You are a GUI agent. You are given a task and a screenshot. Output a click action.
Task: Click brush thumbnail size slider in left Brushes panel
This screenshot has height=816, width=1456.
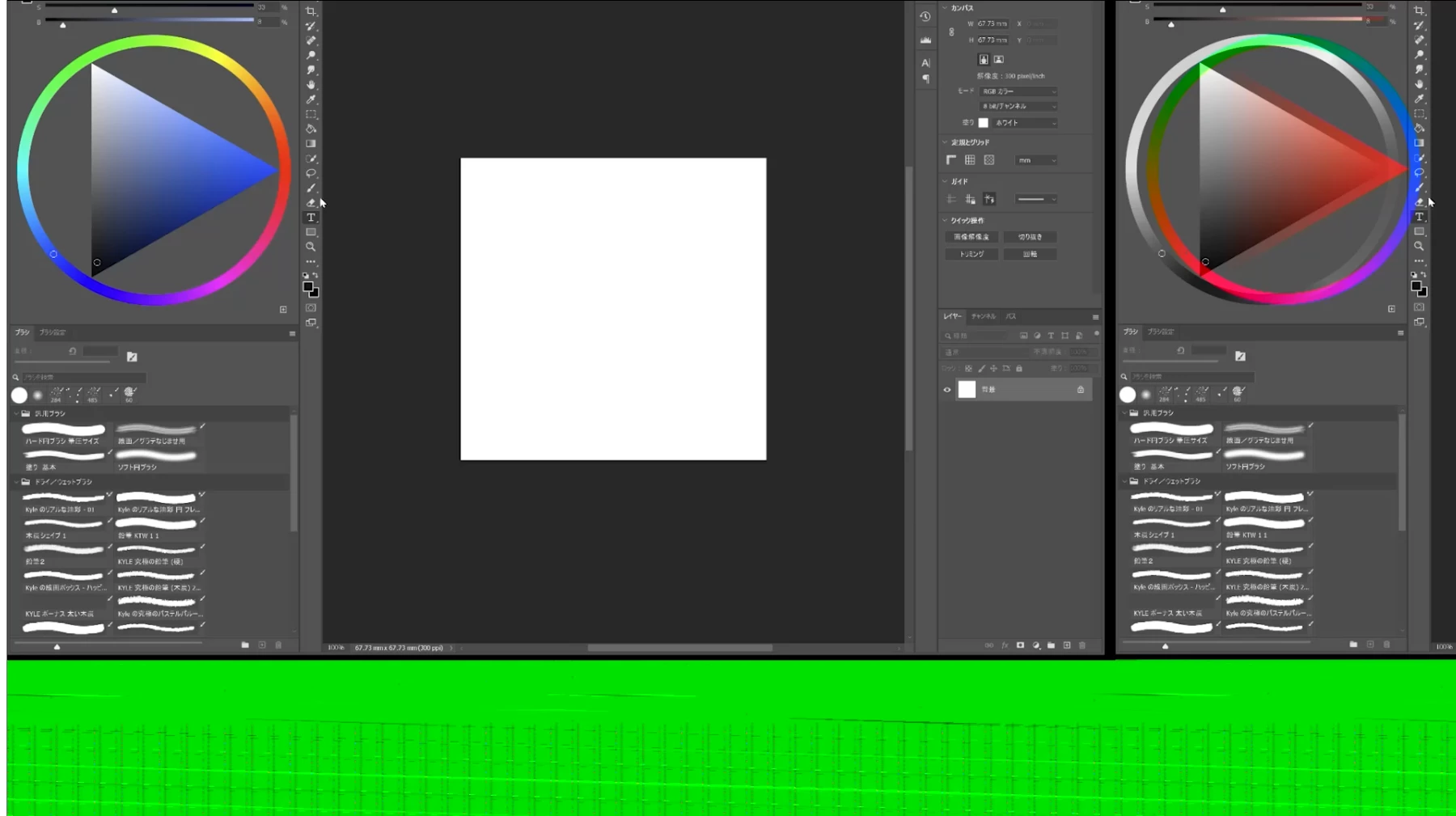(108, 645)
